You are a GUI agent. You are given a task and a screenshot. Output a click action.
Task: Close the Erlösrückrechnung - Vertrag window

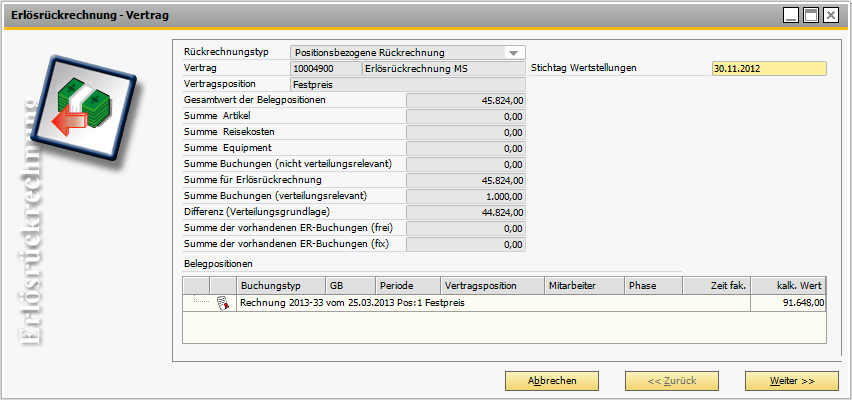click(831, 15)
